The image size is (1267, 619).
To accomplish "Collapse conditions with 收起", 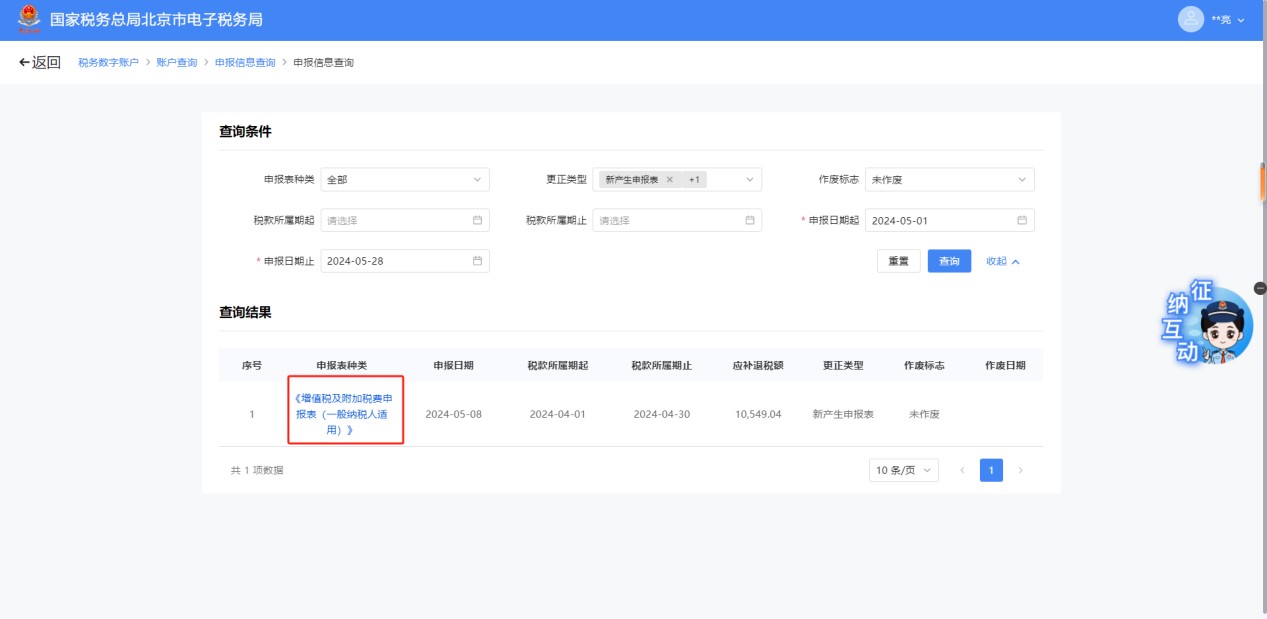I will (1003, 261).
